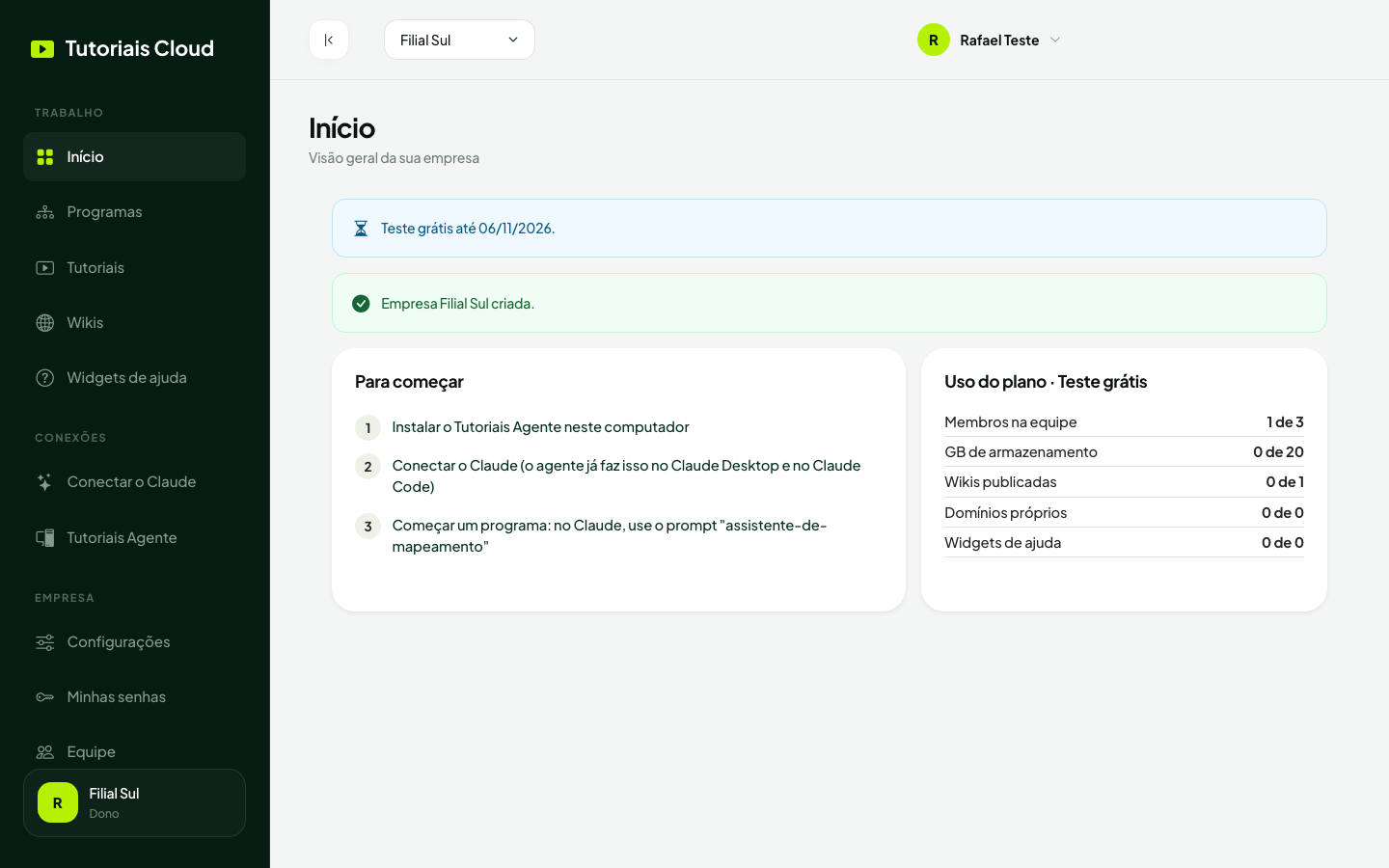
Task: Go to Início in the sidebar
Action: [134, 157]
